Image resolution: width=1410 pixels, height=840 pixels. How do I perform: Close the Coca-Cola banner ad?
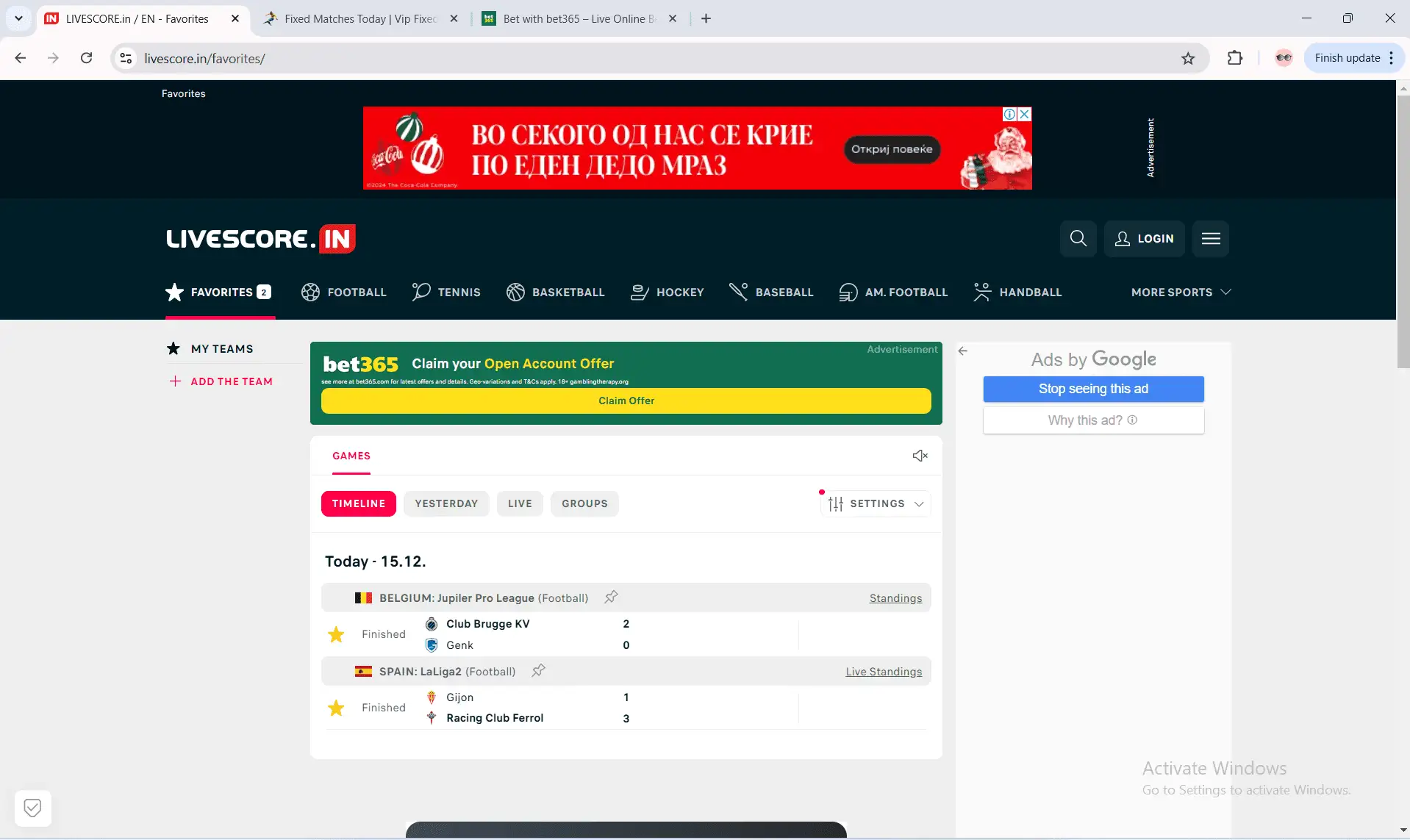tap(1024, 114)
